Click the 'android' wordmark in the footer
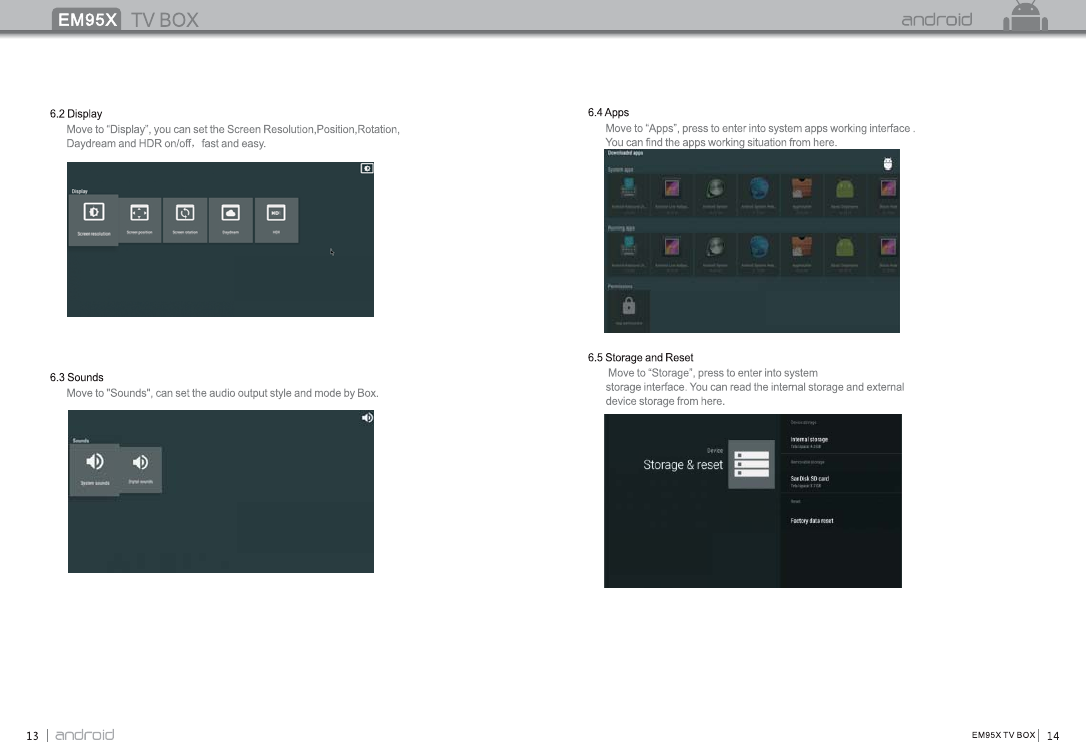1086x742 pixels. pos(84,734)
